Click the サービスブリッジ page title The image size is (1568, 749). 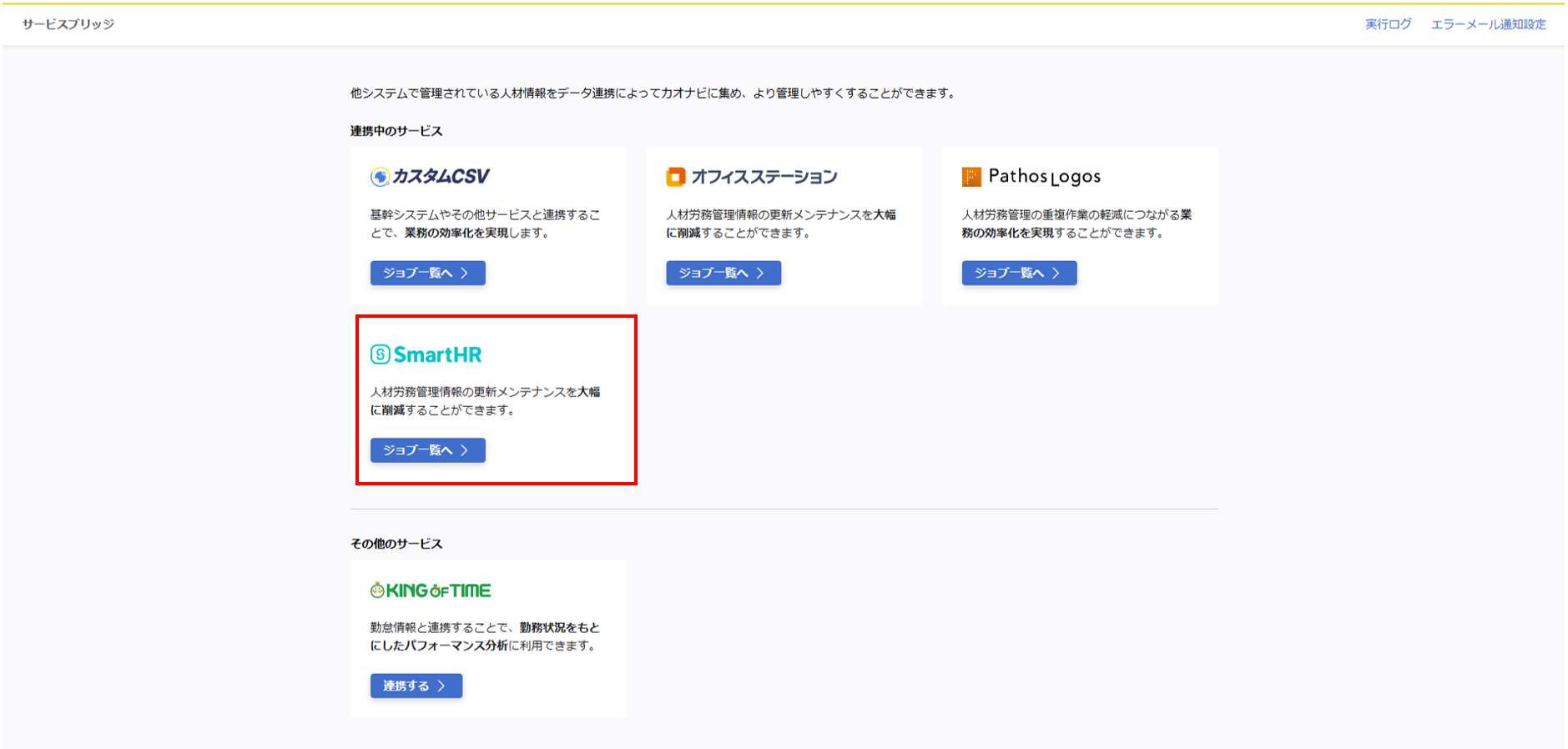click(x=68, y=24)
